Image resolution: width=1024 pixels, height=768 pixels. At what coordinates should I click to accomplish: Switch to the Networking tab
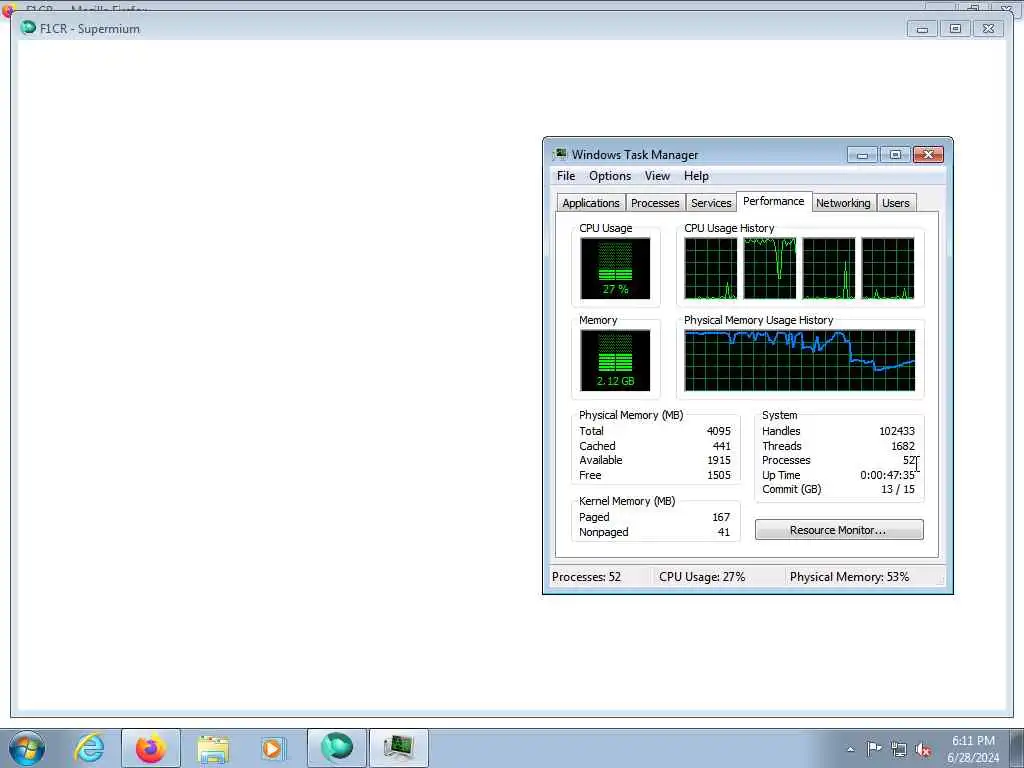[843, 203]
